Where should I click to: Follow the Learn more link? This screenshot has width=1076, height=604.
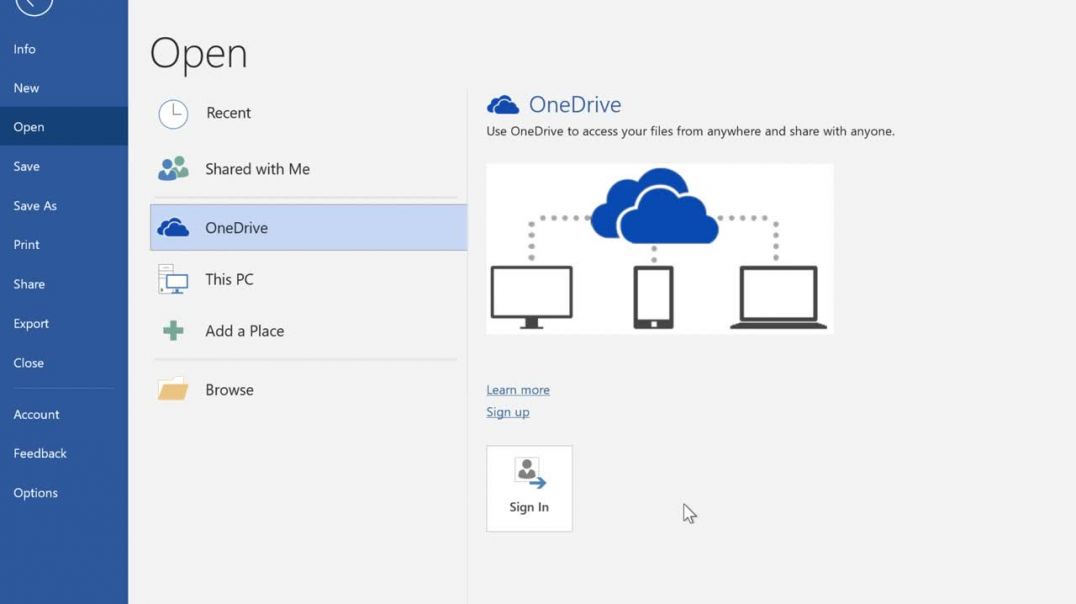pyautogui.click(x=518, y=390)
